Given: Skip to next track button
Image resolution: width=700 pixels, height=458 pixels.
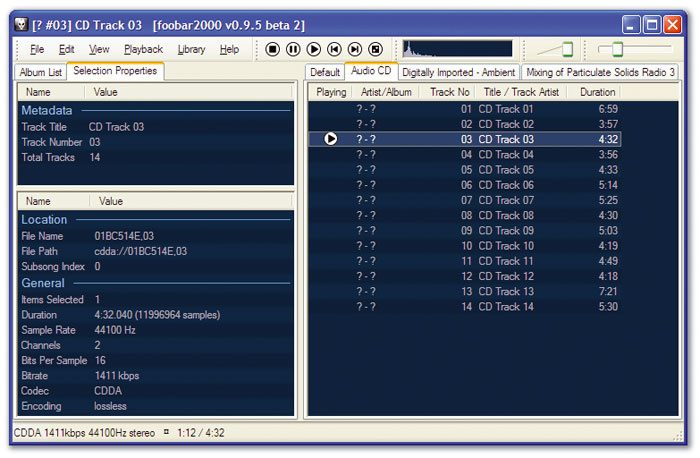Looking at the screenshot, I should click(x=355, y=49).
